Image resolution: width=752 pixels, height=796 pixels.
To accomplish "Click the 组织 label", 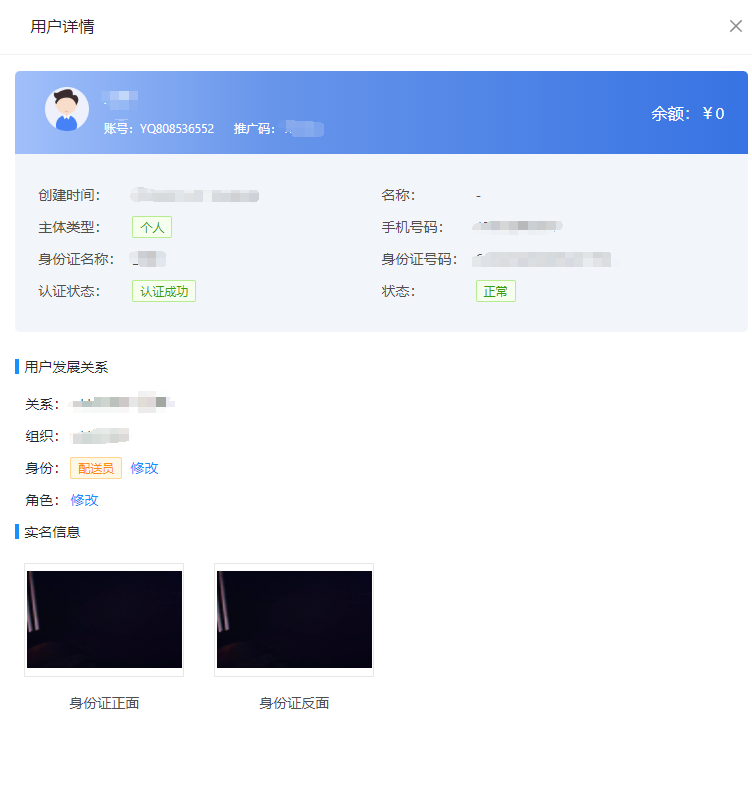I will (x=42, y=436).
